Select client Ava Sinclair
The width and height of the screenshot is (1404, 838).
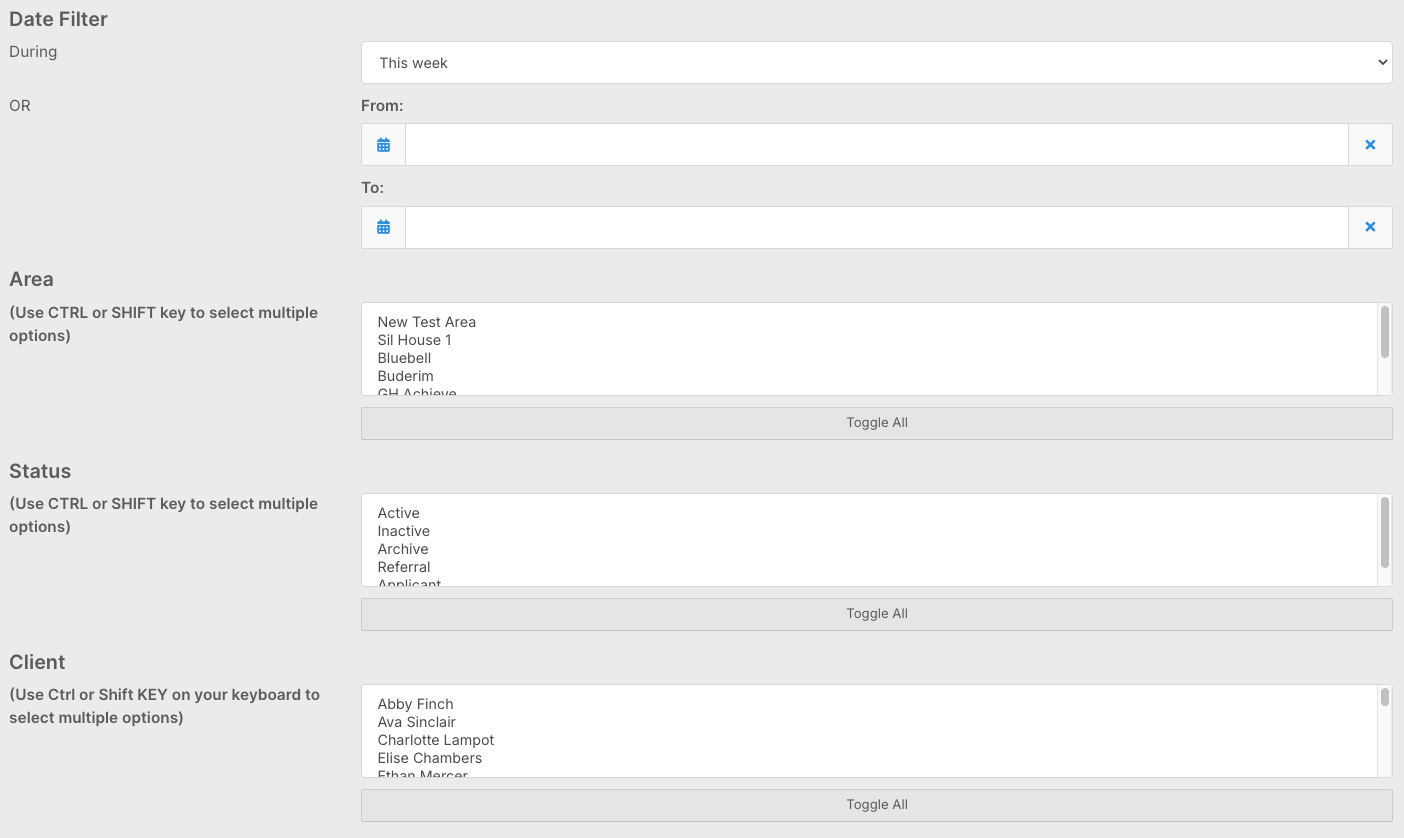coord(869,722)
